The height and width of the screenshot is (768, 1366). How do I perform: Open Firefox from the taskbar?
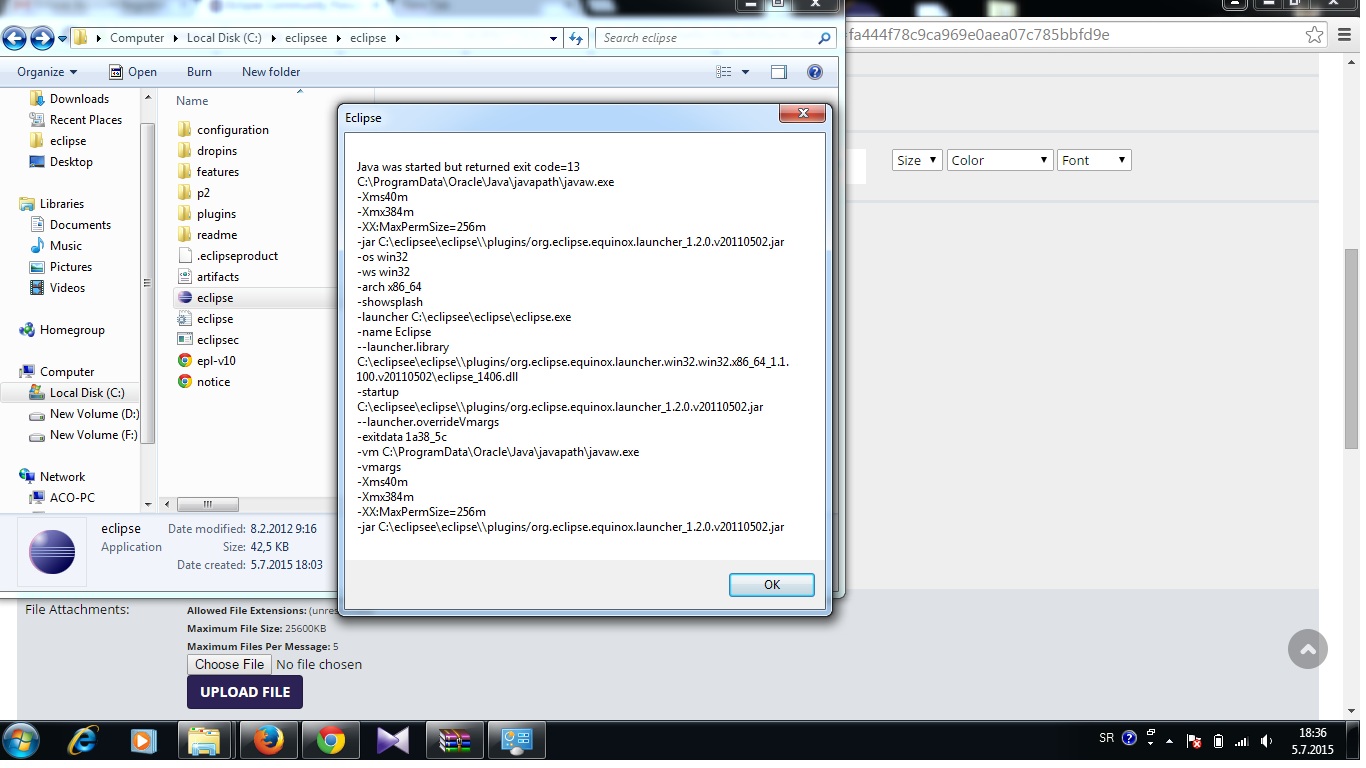point(268,741)
